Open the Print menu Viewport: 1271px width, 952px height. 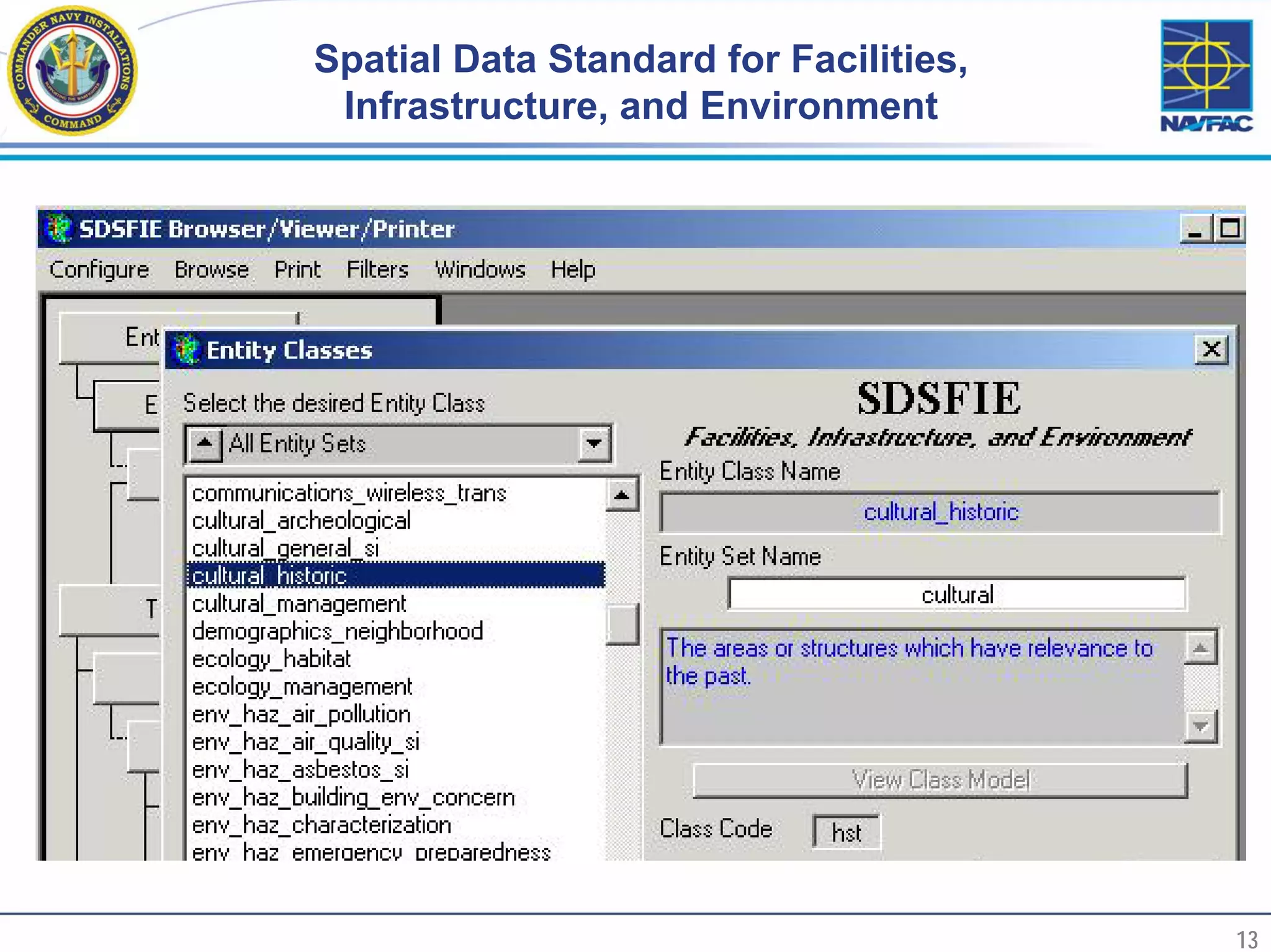pos(297,270)
